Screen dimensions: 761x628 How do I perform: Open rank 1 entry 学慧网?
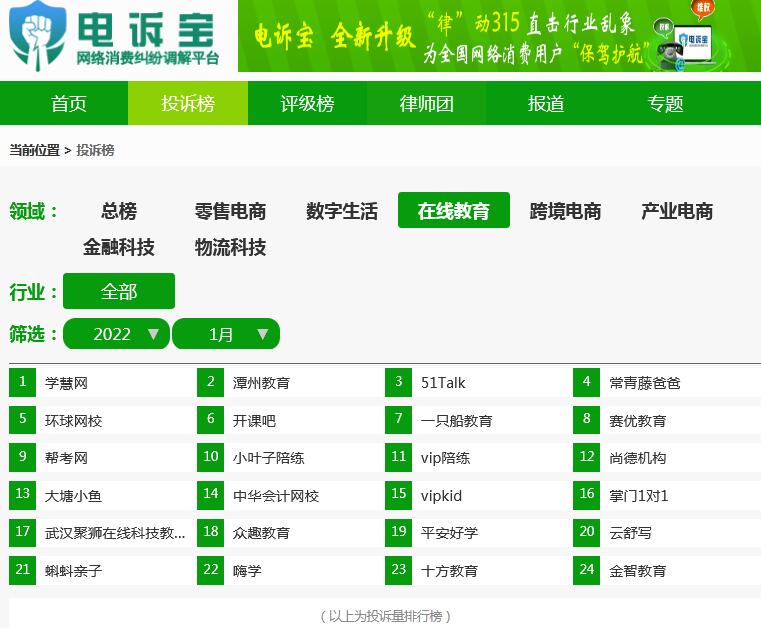click(66, 383)
